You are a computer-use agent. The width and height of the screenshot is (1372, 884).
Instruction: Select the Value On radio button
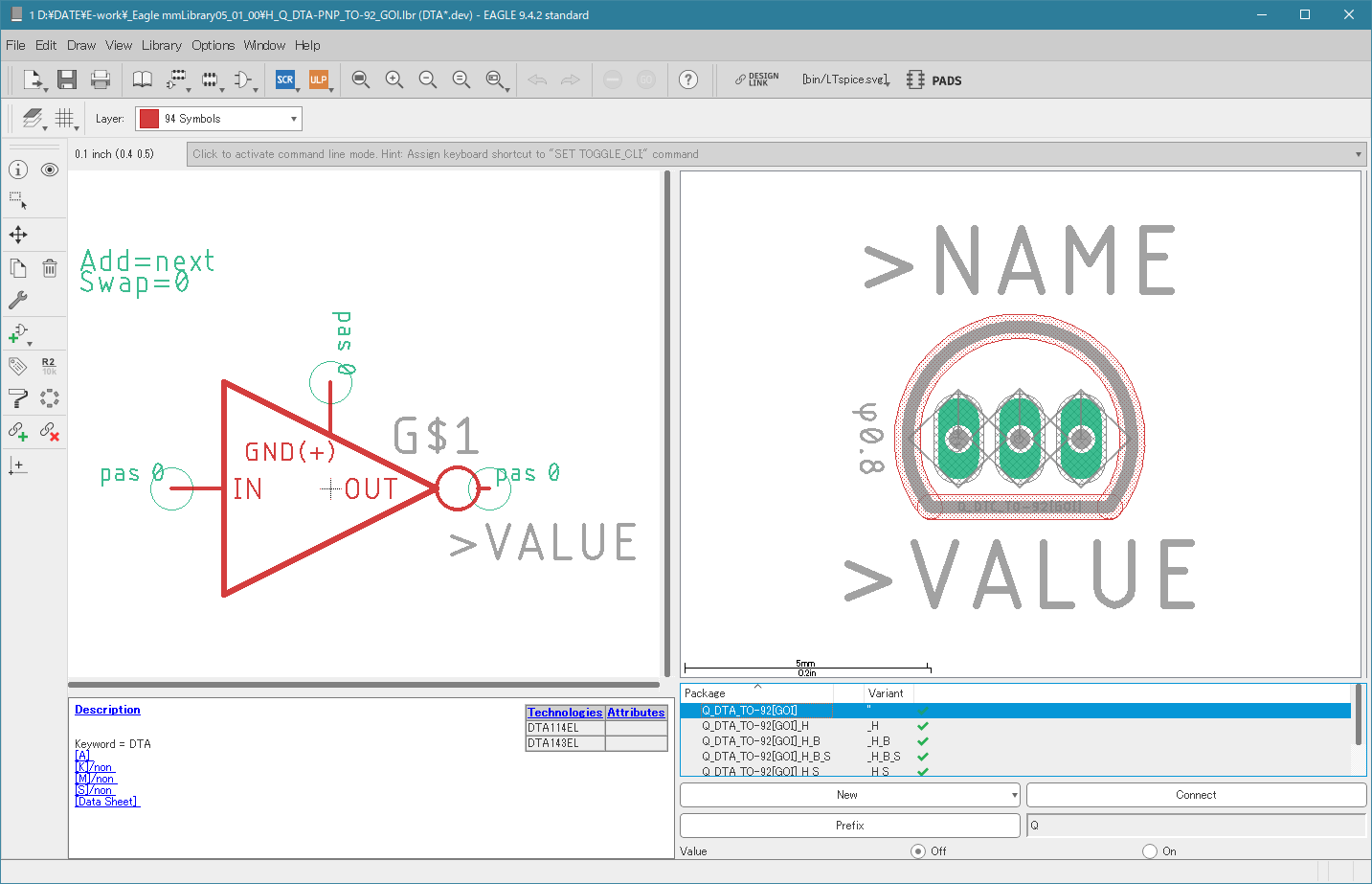[x=1149, y=850]
